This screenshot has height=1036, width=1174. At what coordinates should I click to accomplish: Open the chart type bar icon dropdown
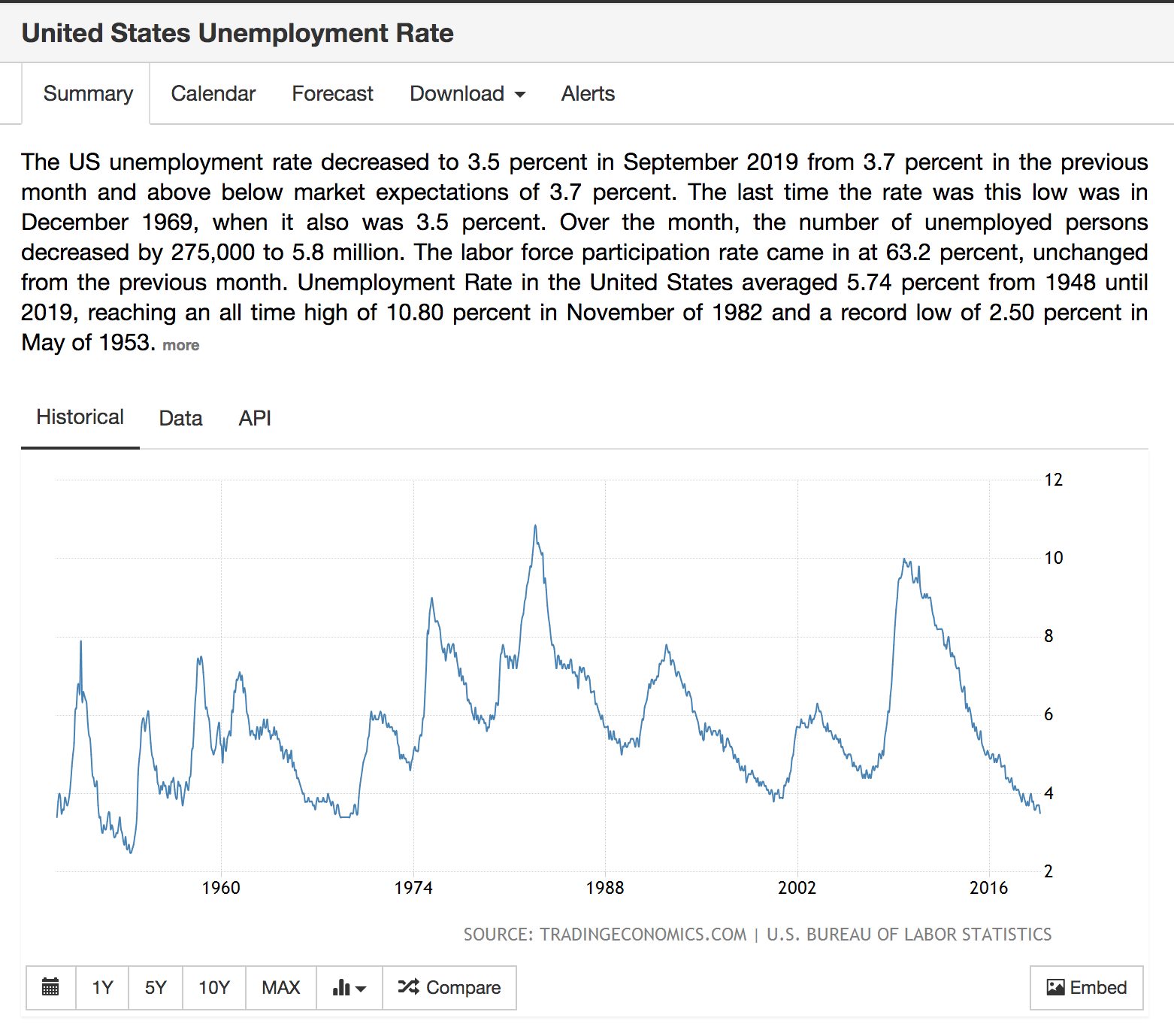(349, 987)
